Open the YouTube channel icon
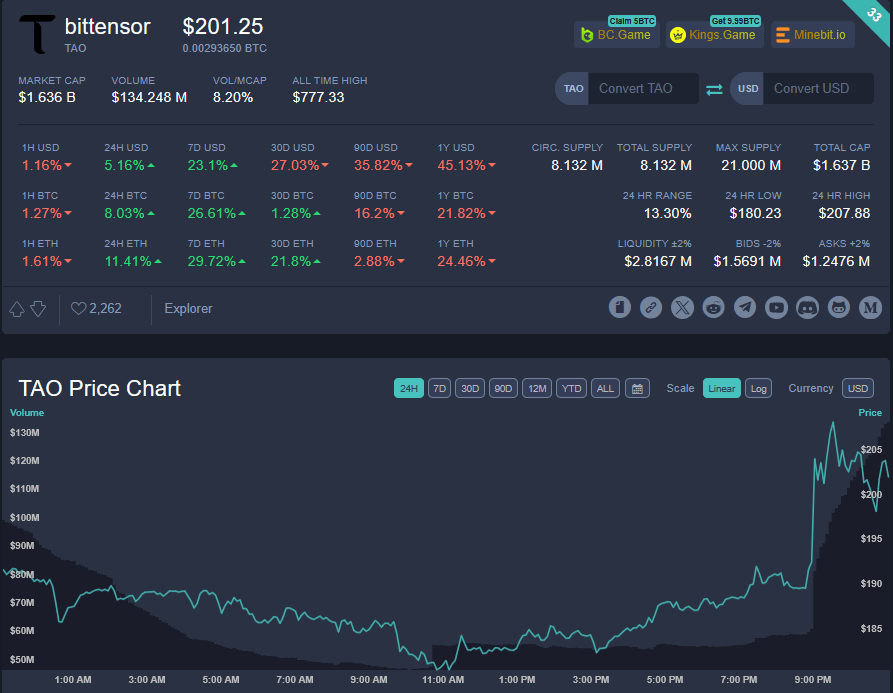 [776, 308]
